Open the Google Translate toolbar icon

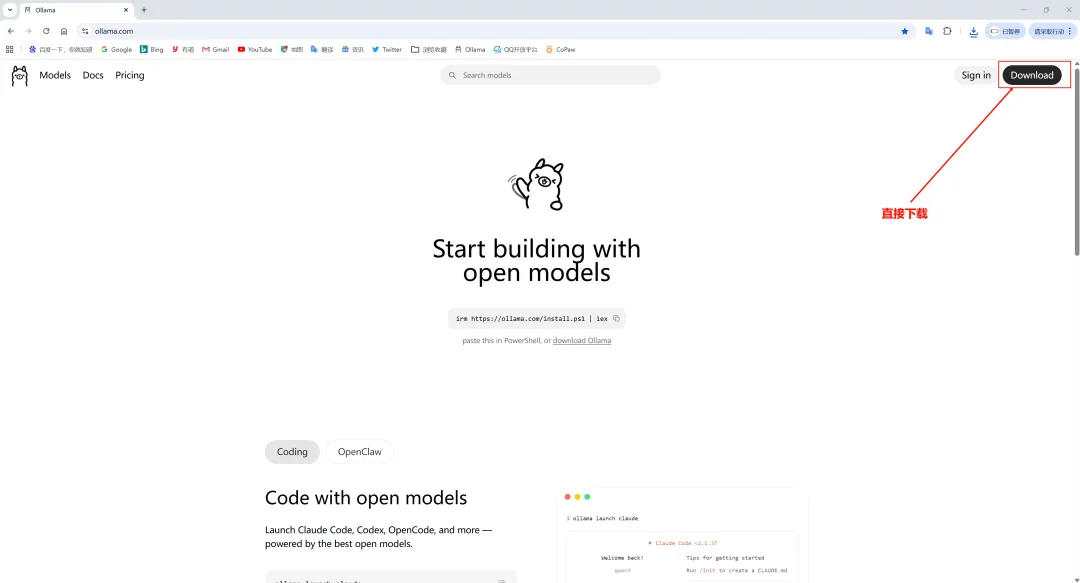(x=928, y=31)
